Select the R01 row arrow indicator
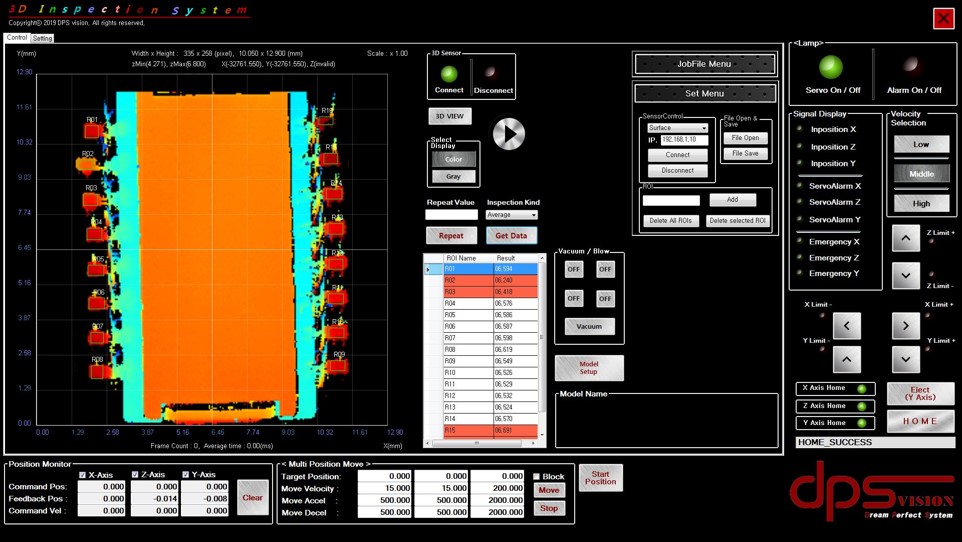This screenshot has width=962, height=542. 430,269
